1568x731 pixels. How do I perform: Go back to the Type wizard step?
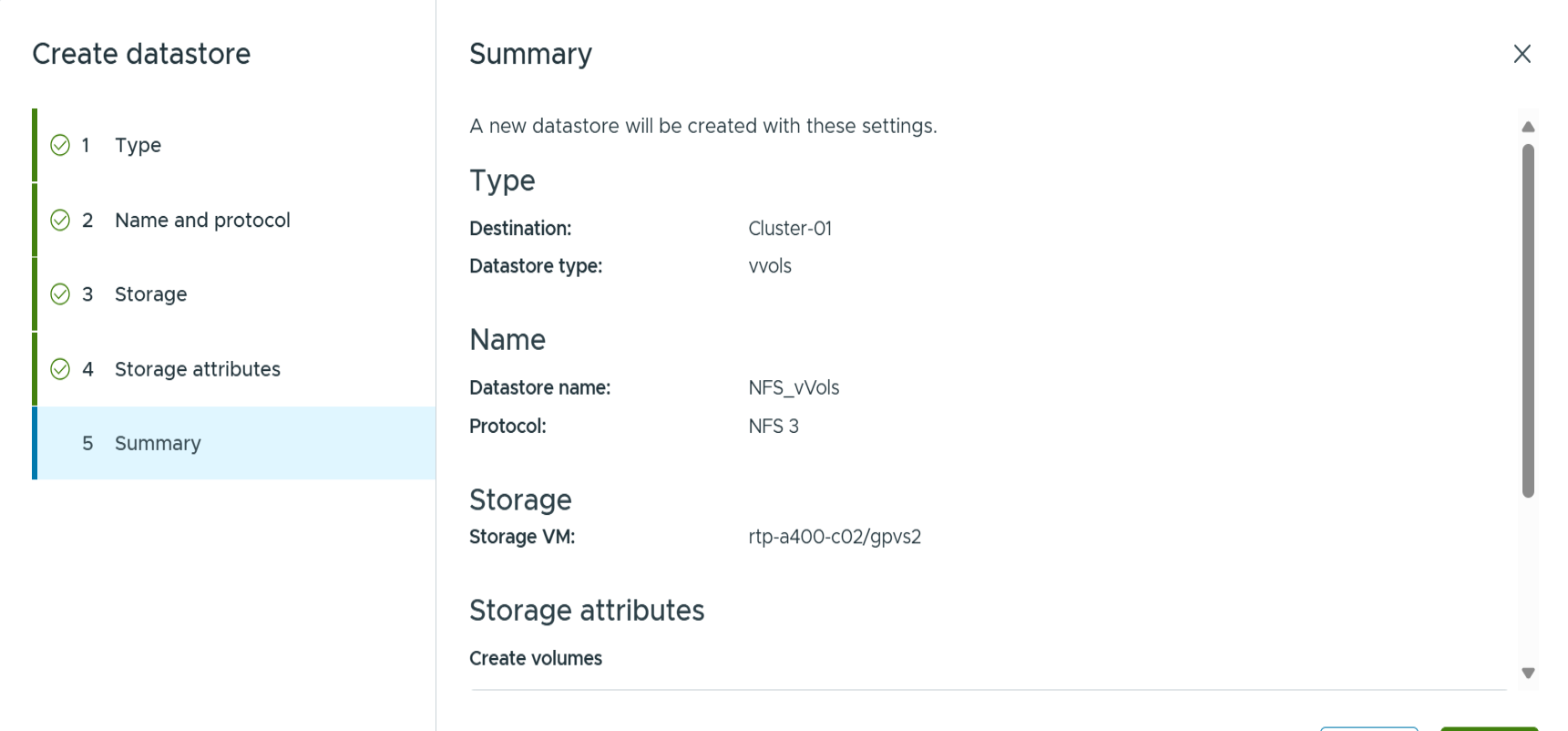coord(138,145)
